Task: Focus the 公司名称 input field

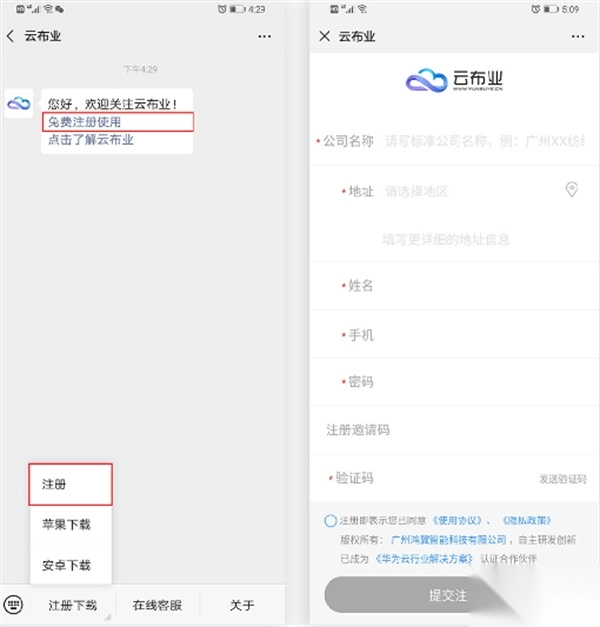Action: click(484, 141)
